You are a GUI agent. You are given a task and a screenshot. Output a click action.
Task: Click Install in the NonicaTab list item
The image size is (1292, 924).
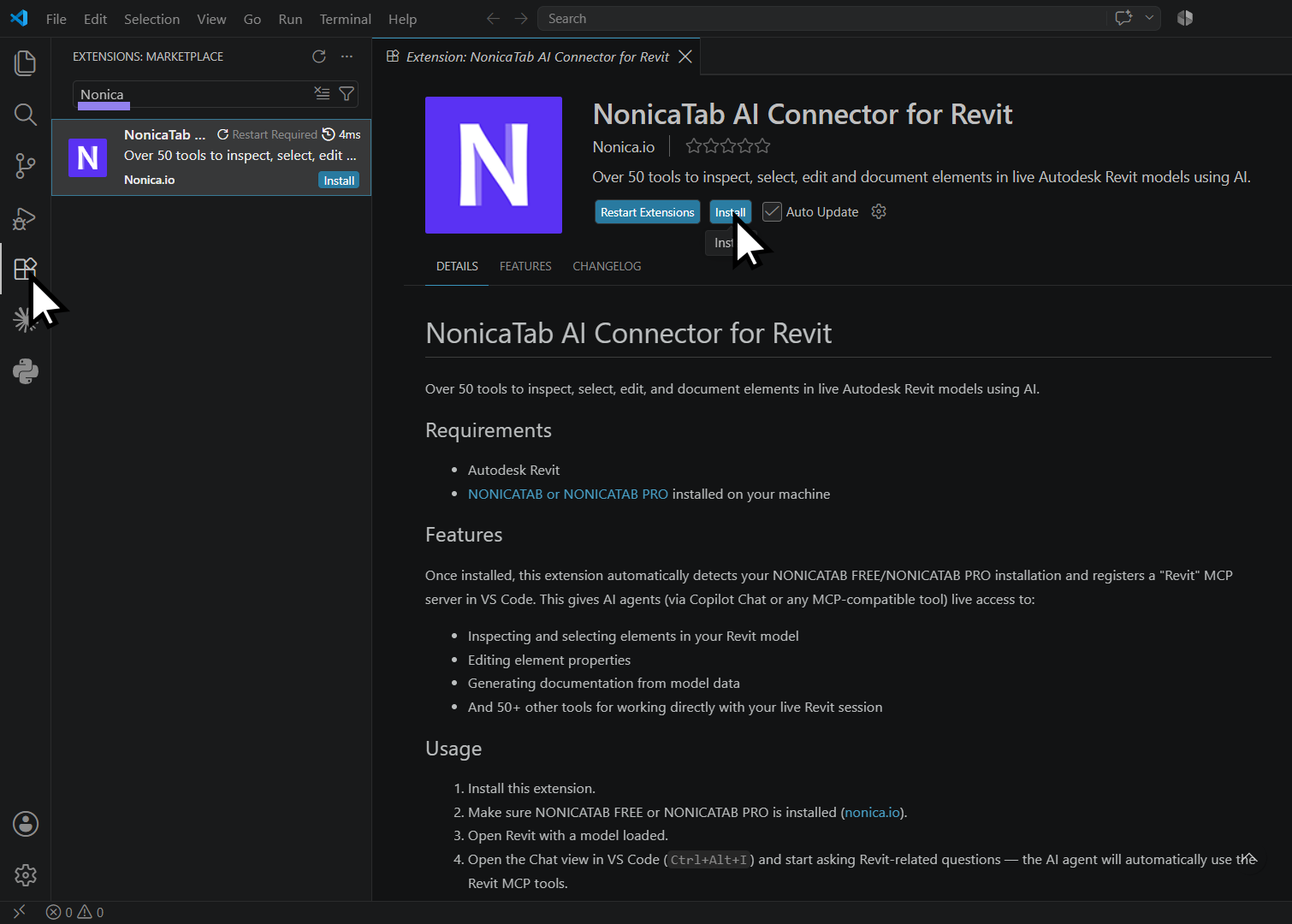click(339, 181)
